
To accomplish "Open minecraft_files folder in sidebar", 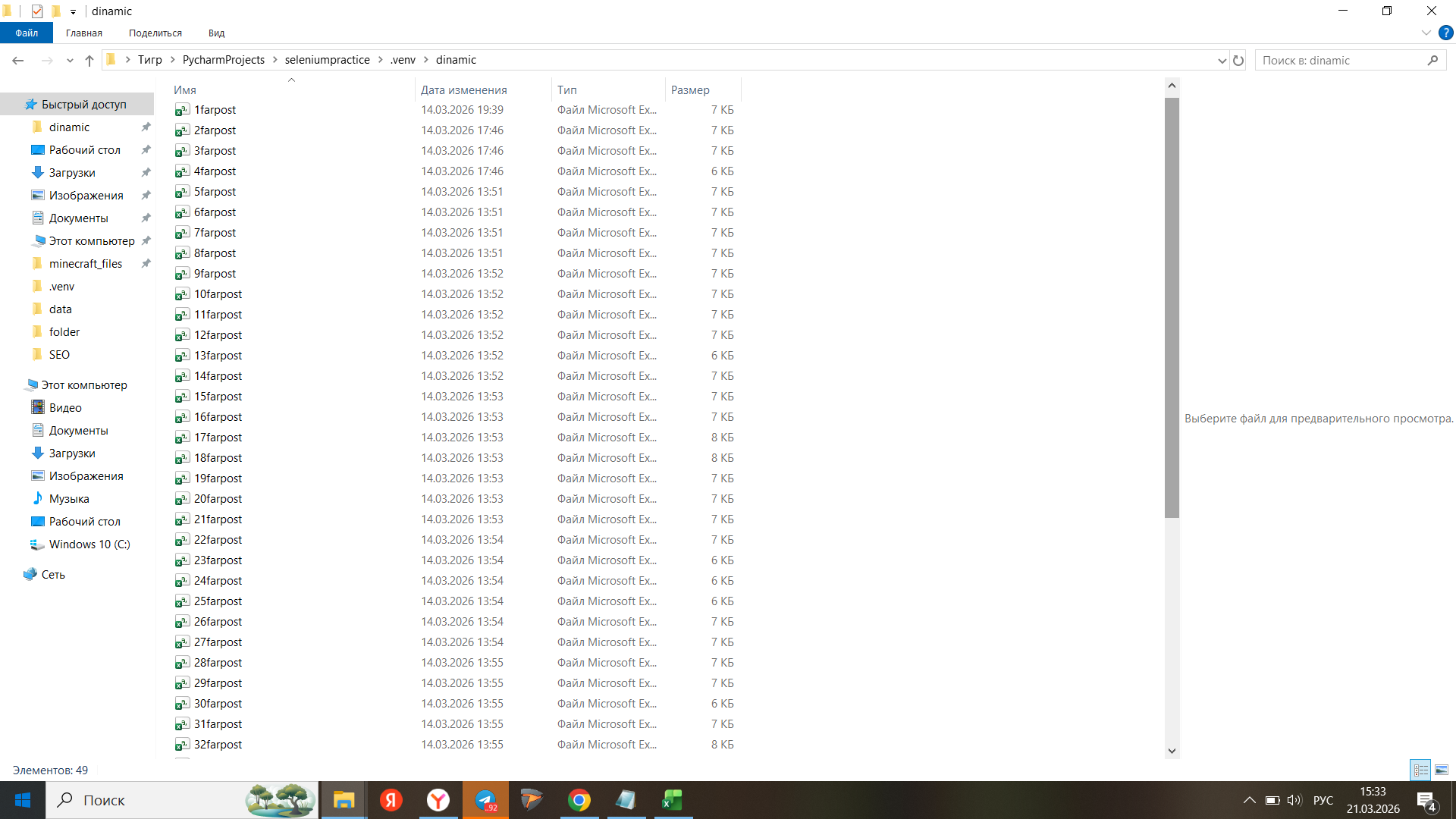I will click(x=86, y=264).
